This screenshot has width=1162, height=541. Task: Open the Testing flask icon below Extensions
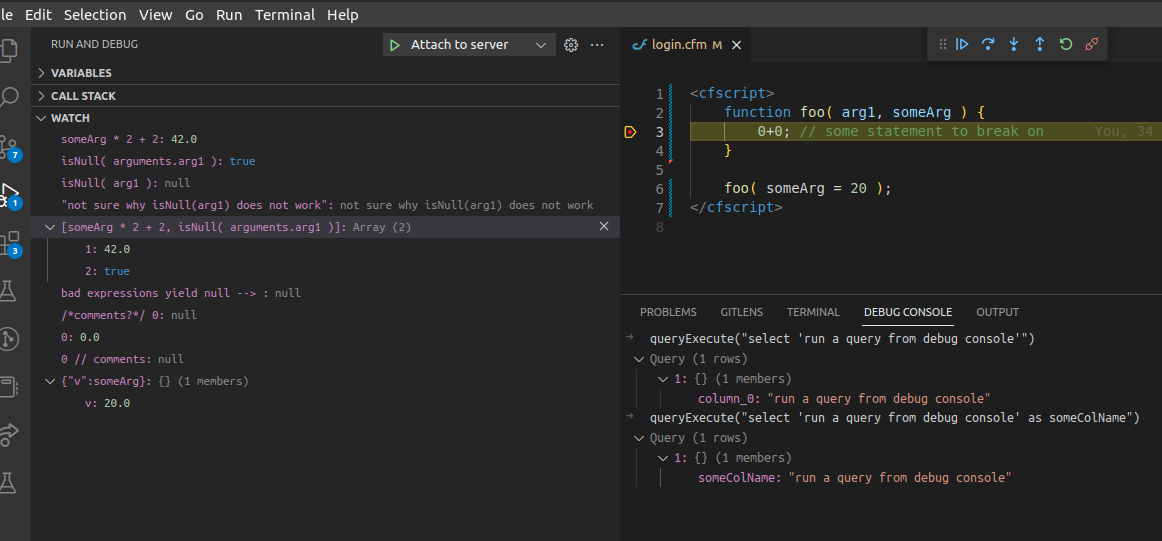[x=8, y=291]
